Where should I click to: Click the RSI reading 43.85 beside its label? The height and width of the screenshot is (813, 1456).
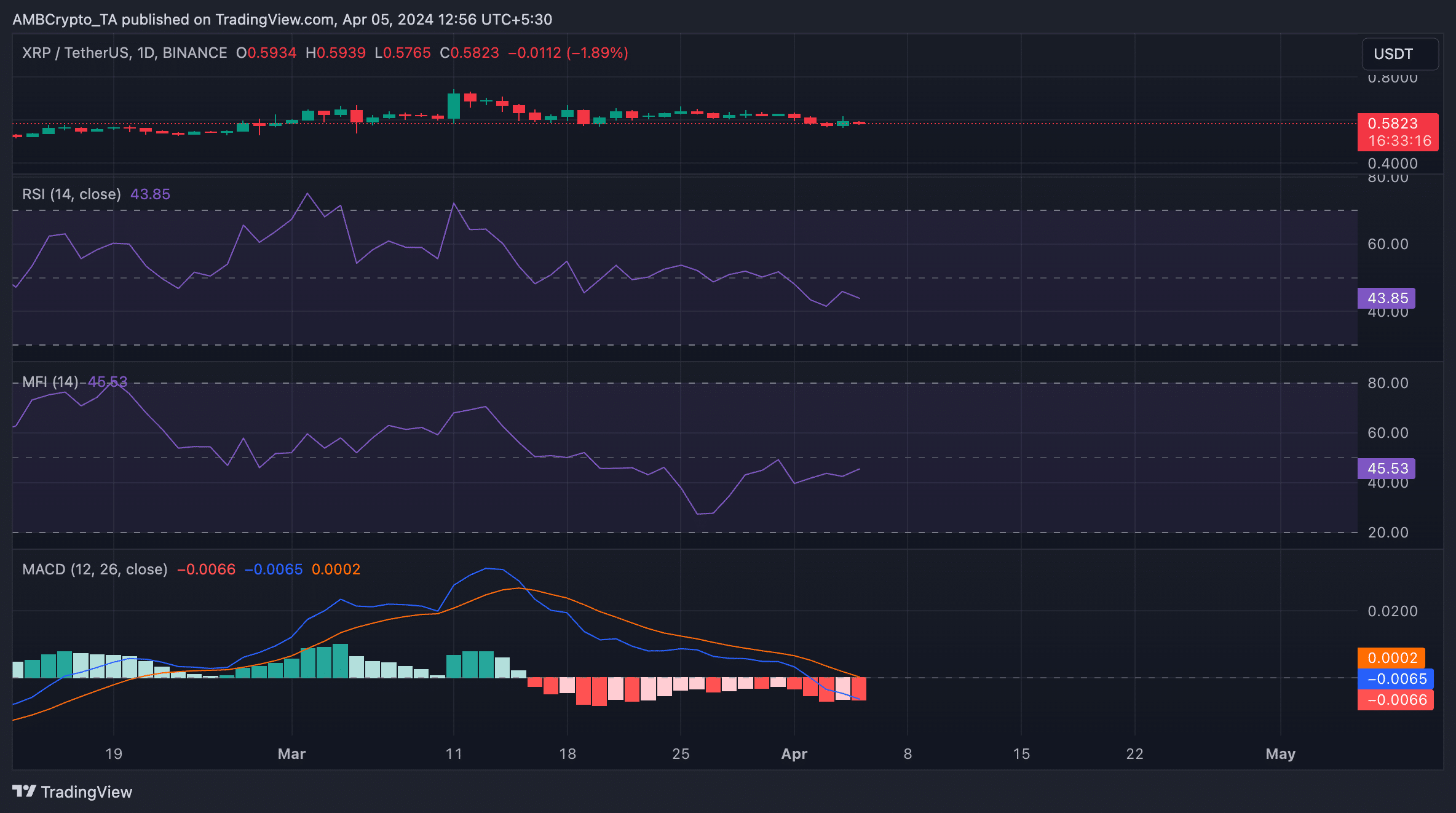(x=150, y=194)
